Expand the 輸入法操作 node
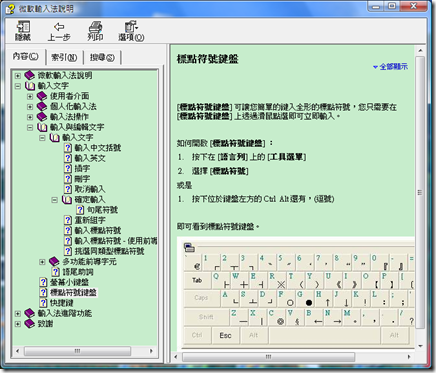 (x=30, y=117)
